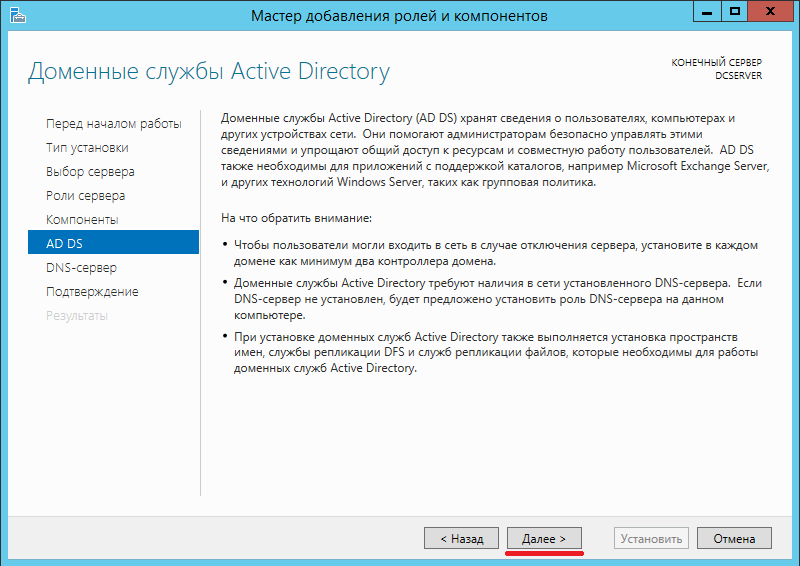Open the 'Тип установки' step

click(x=87, y=148)
